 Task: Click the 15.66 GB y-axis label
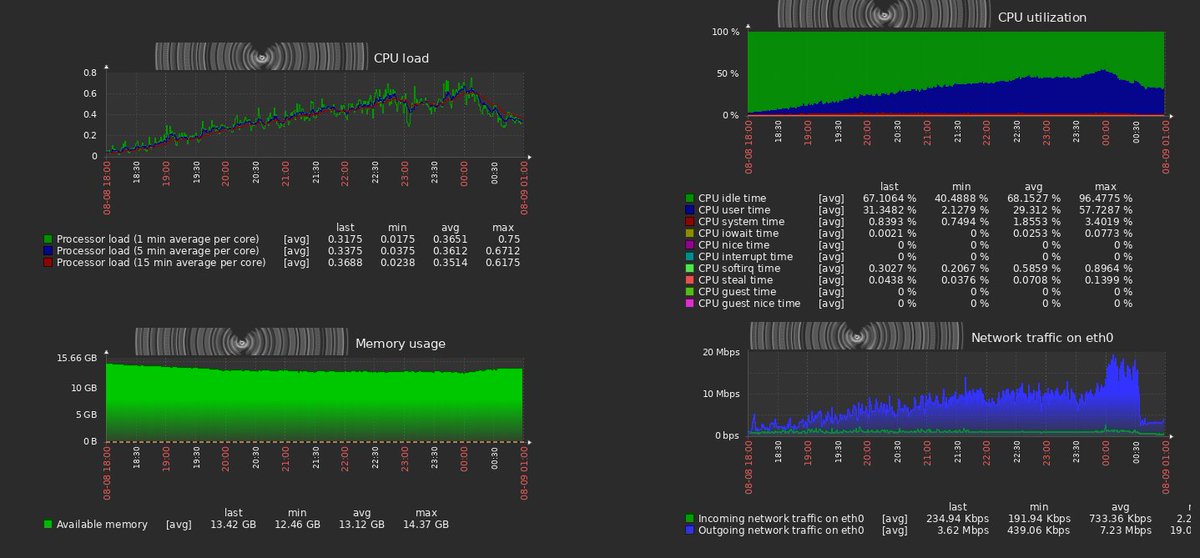77,358
